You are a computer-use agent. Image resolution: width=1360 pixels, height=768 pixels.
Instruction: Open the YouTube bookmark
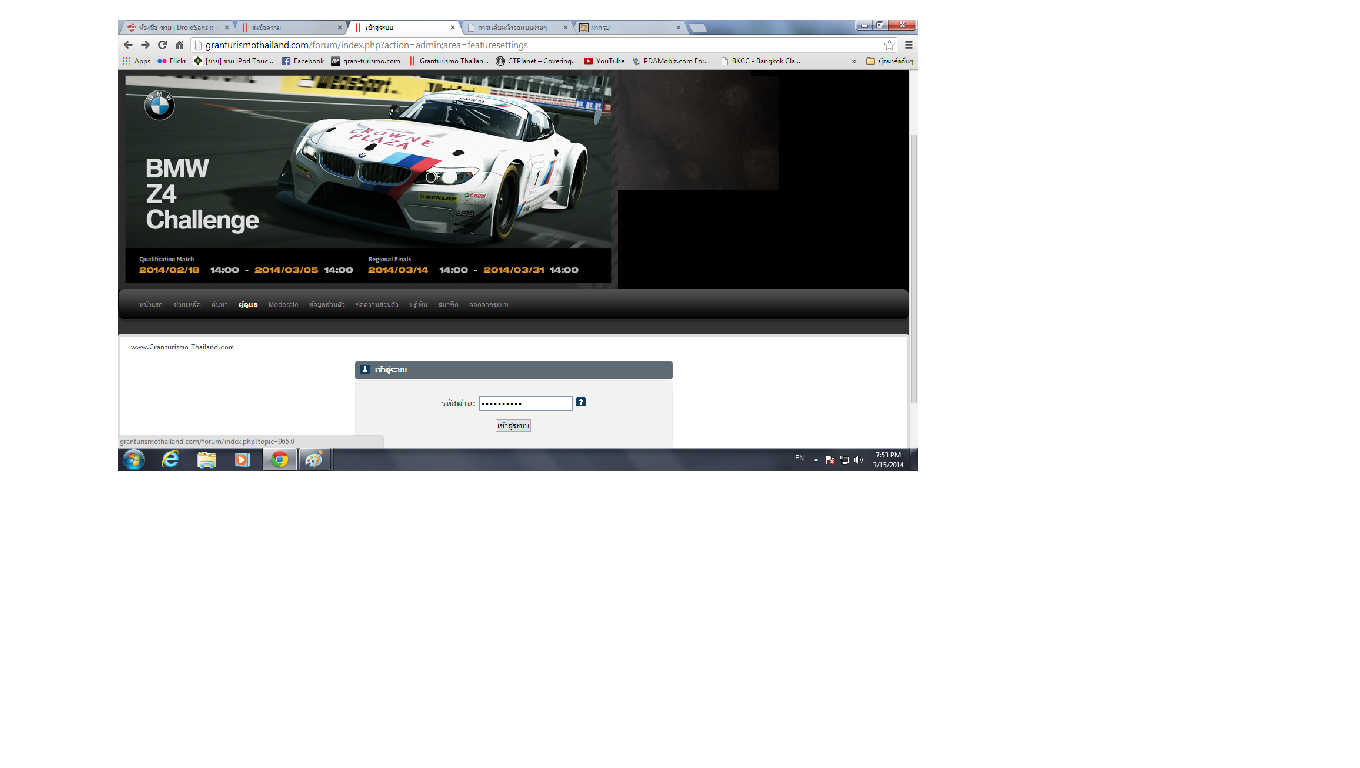coord(605,61)
